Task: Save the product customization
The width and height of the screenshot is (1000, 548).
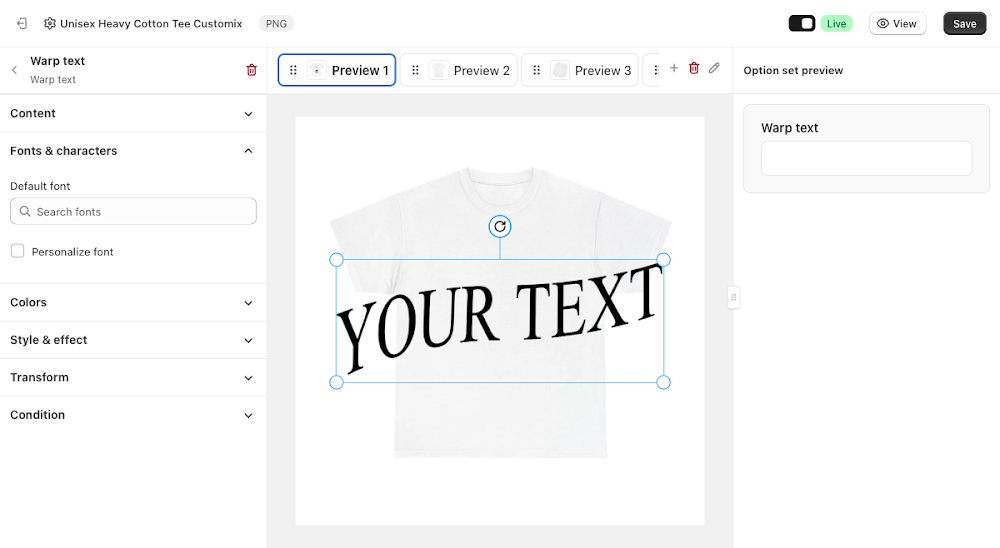Action: tap(964, 24)
